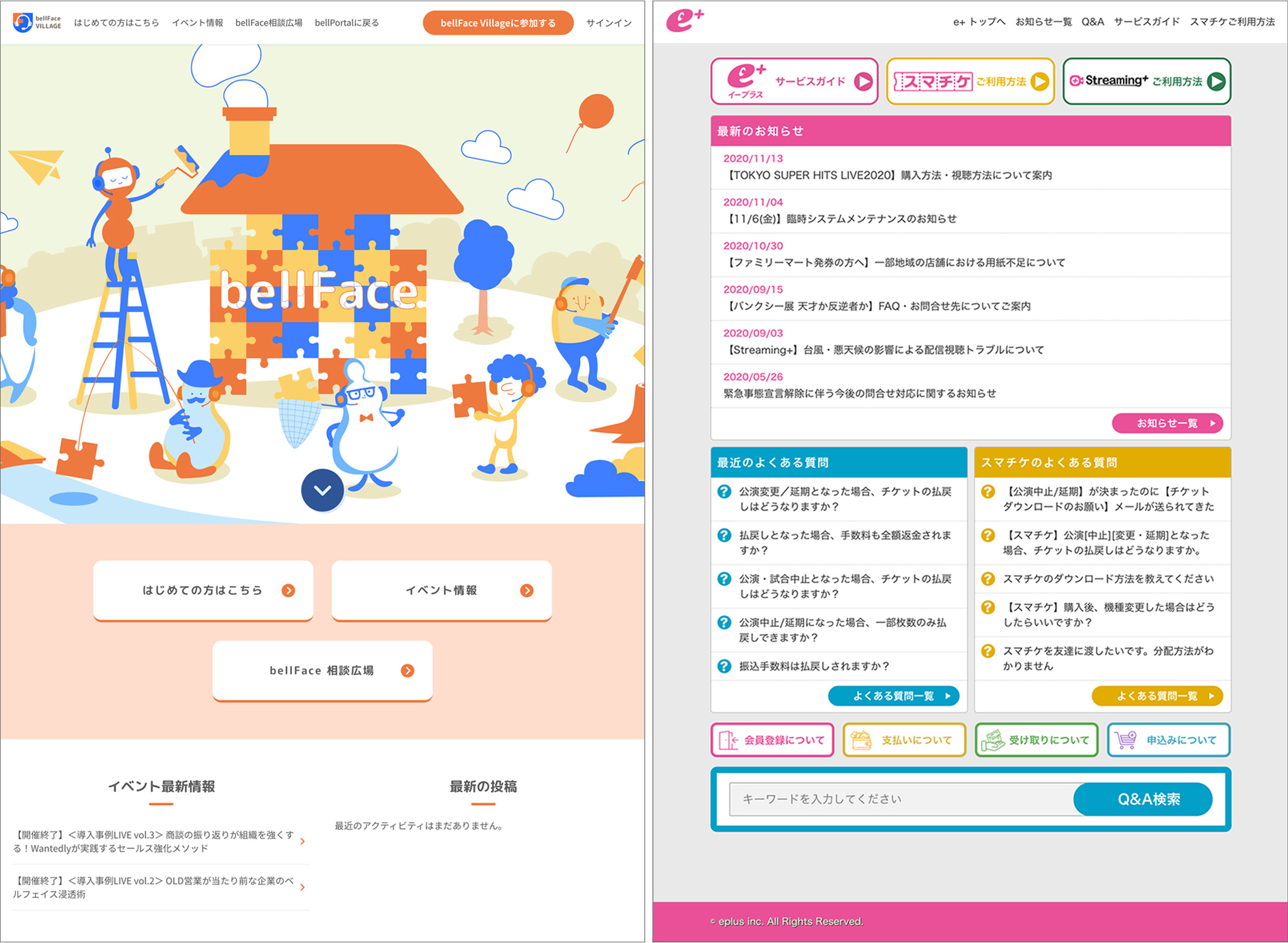Click the arrow icon on イベント情報 card
The image size is (1288, 943).
[x=527, y=590]
